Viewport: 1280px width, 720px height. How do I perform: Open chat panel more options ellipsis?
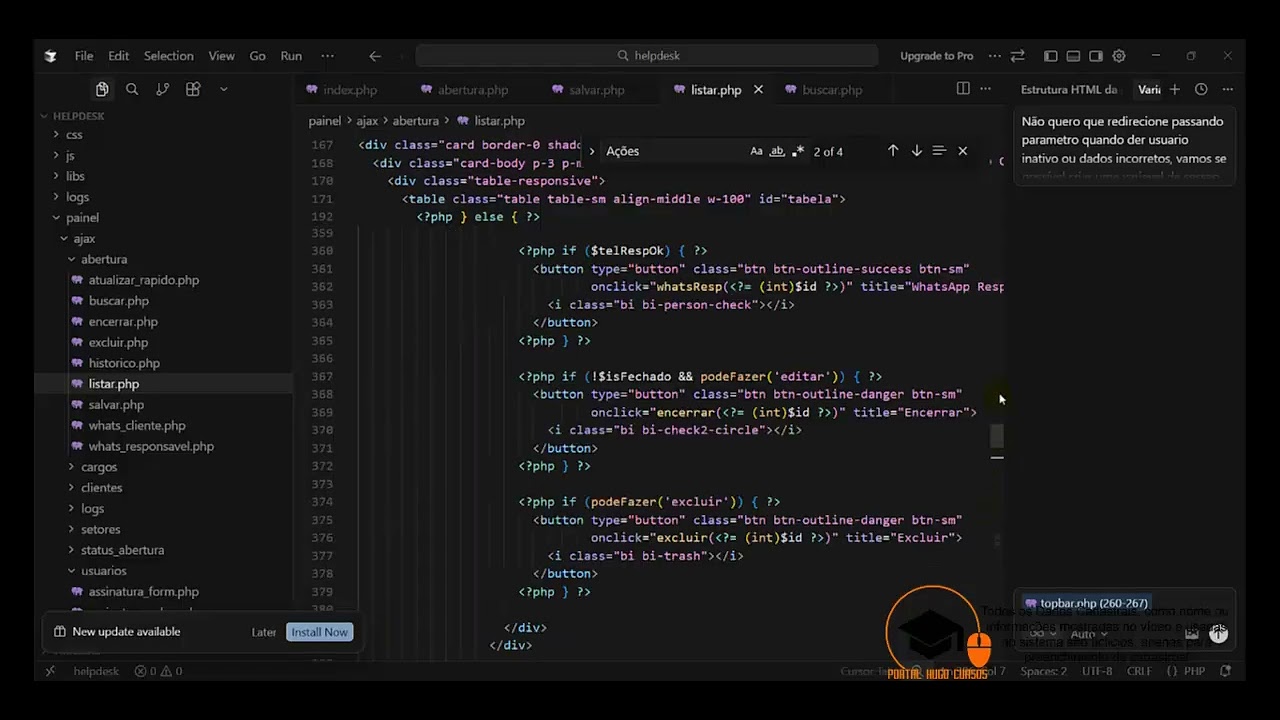coord(1227,89)
